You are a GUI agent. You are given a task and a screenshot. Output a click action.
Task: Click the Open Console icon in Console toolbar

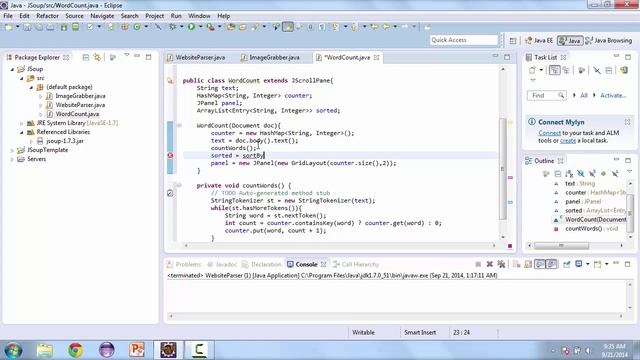pos(598,264)
